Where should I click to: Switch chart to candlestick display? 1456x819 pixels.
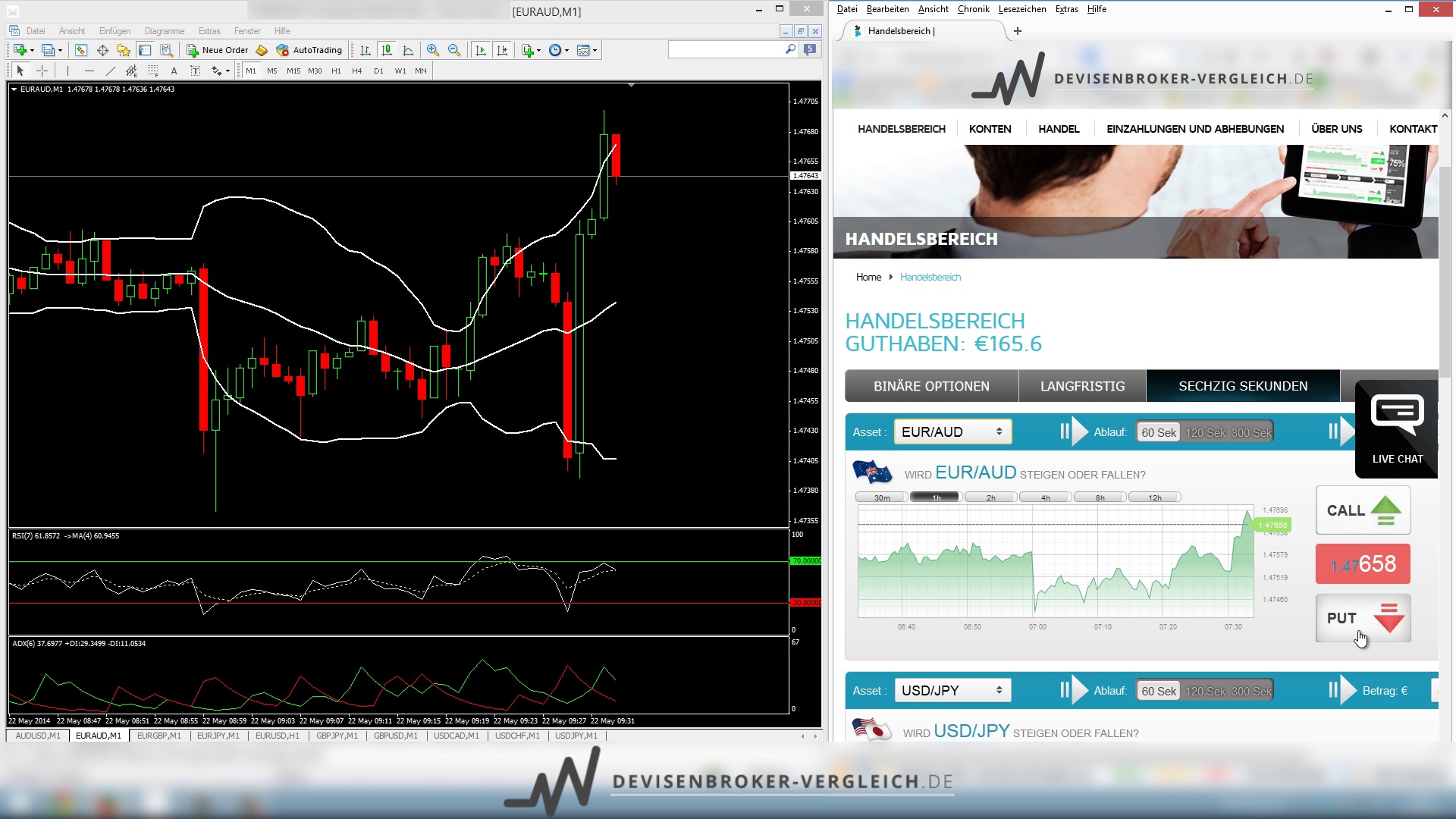(x=387, y=50)
